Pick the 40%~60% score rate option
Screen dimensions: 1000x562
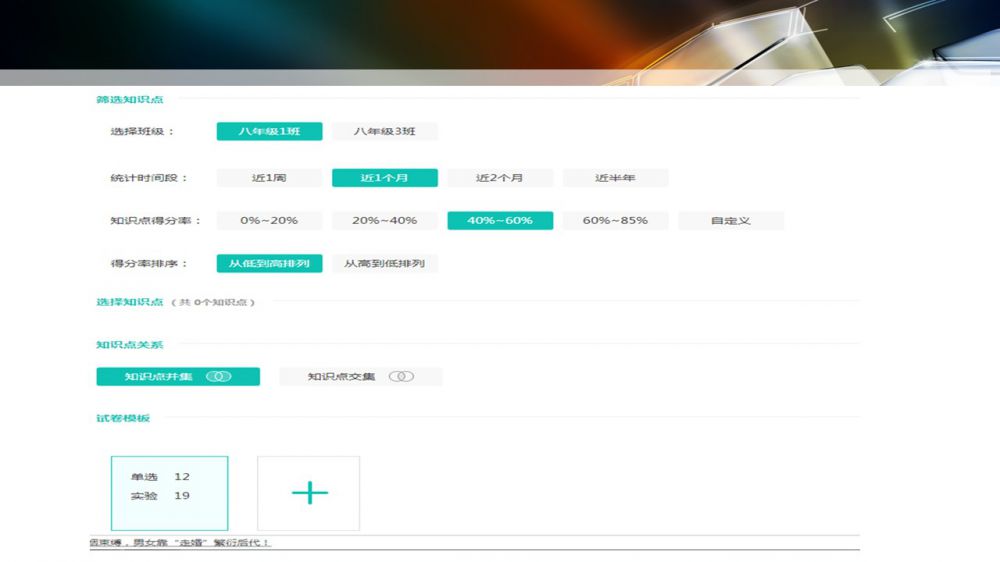point(500,221)
